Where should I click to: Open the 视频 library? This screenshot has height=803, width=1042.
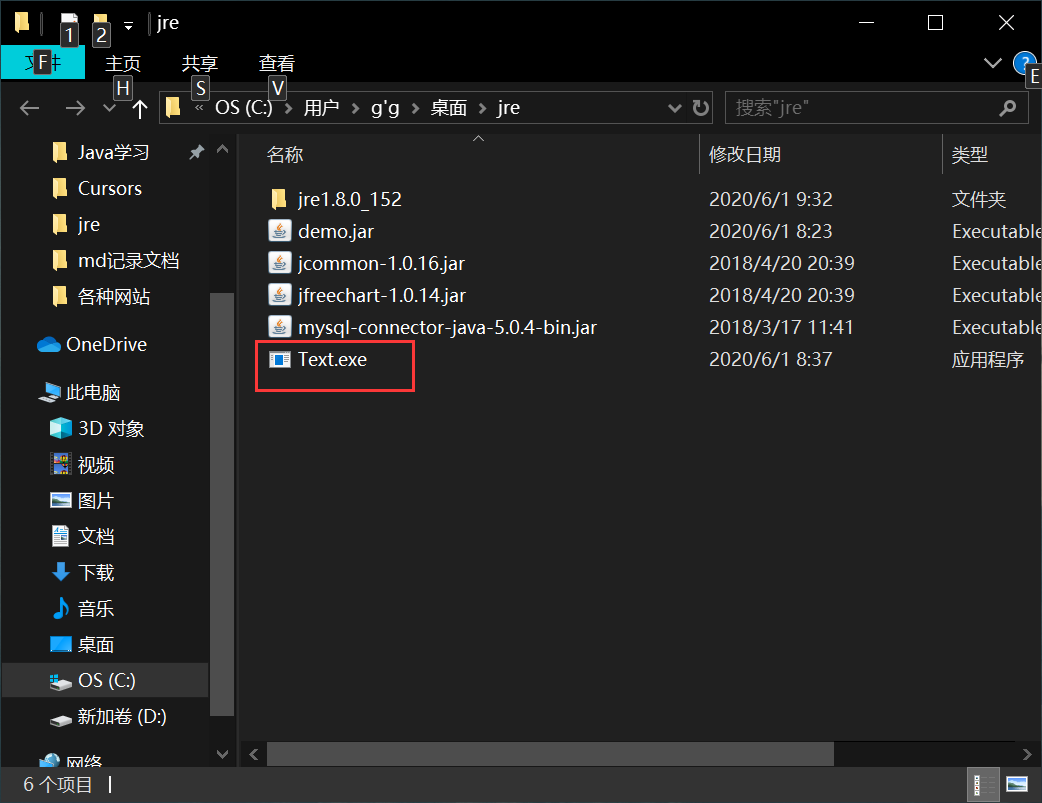[x=82, y=465]
